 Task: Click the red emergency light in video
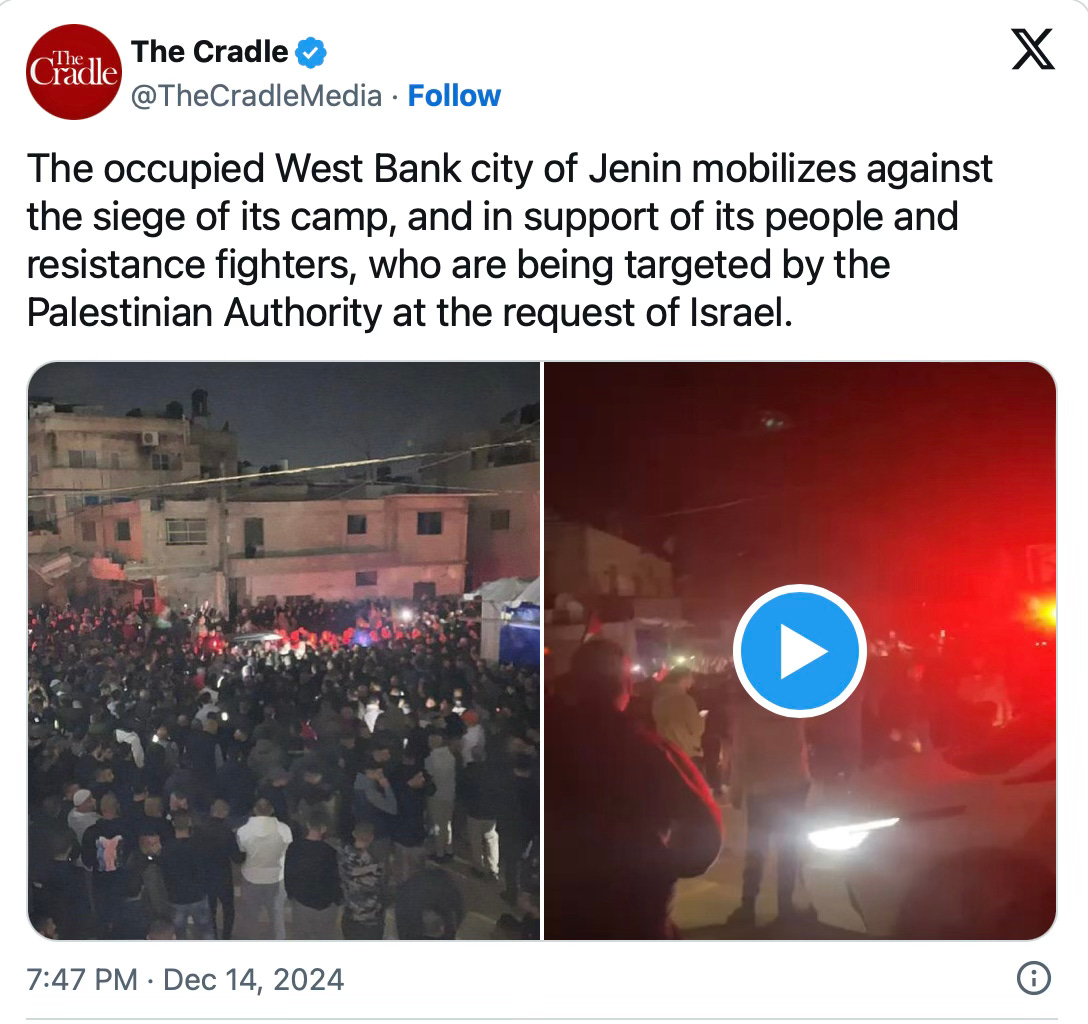1041,611
